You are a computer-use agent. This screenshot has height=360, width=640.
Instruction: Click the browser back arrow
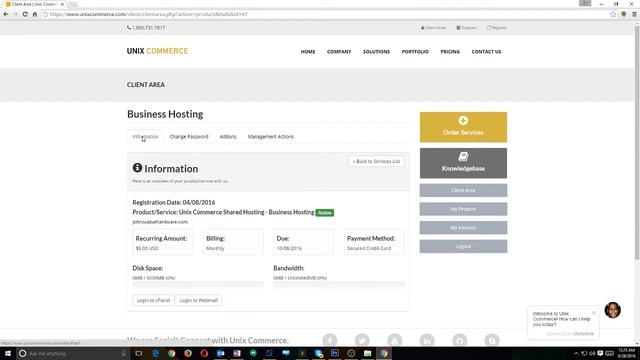click(x=6, y=14)
